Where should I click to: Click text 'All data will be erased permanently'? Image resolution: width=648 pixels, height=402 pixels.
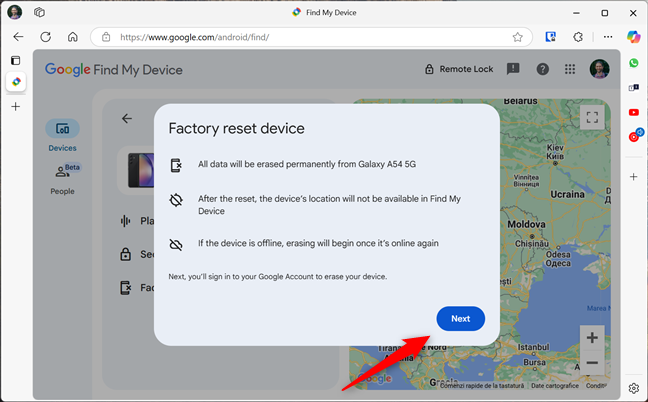[307, 164]
